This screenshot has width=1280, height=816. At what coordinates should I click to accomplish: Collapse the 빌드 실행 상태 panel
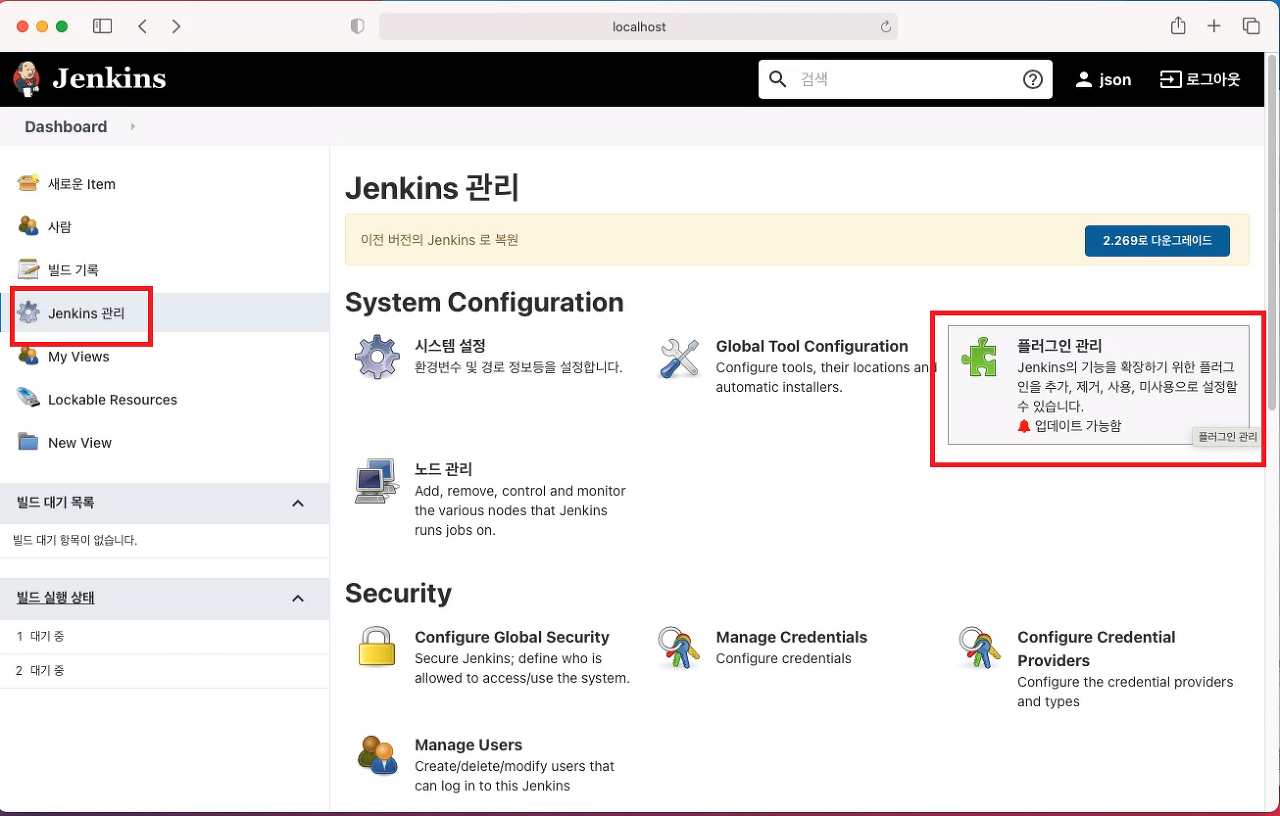click(x=298, y=598)
